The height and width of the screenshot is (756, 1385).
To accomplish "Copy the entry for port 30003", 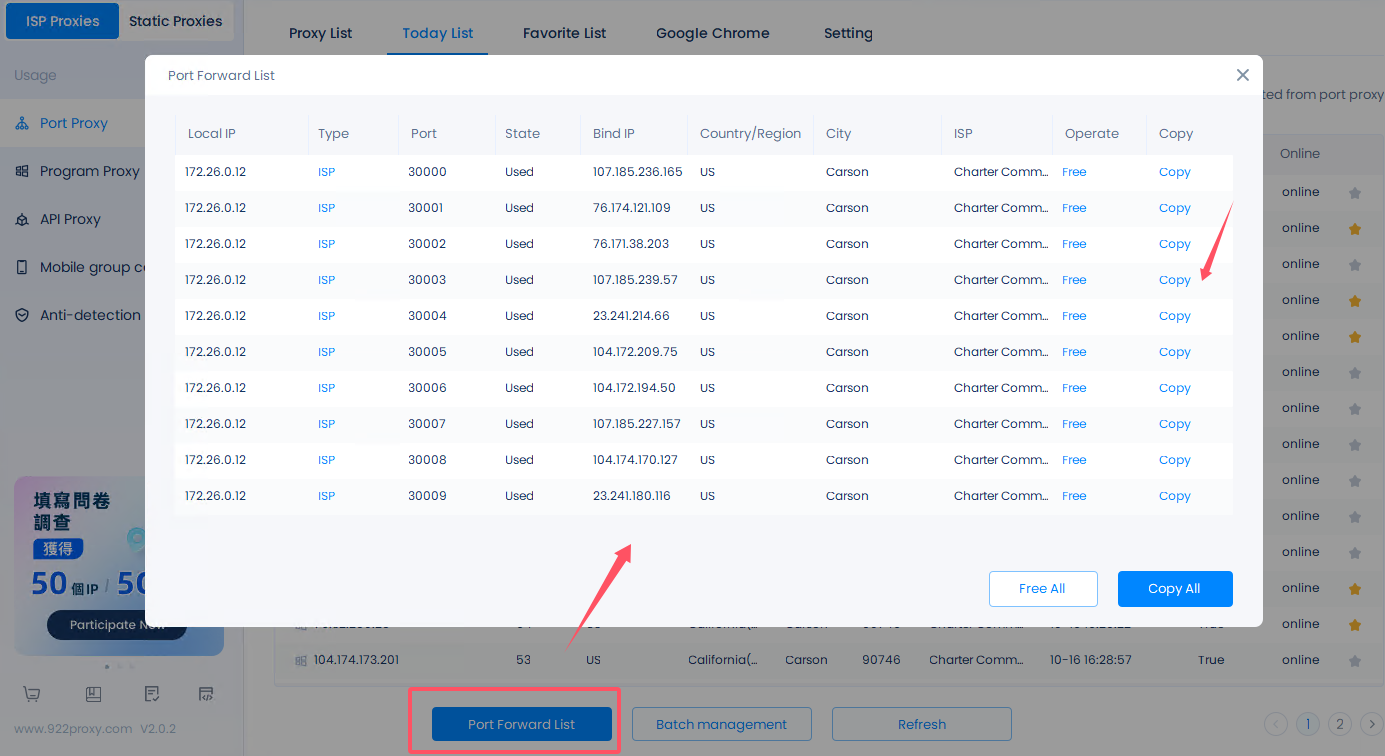I will coord(1175,280).
